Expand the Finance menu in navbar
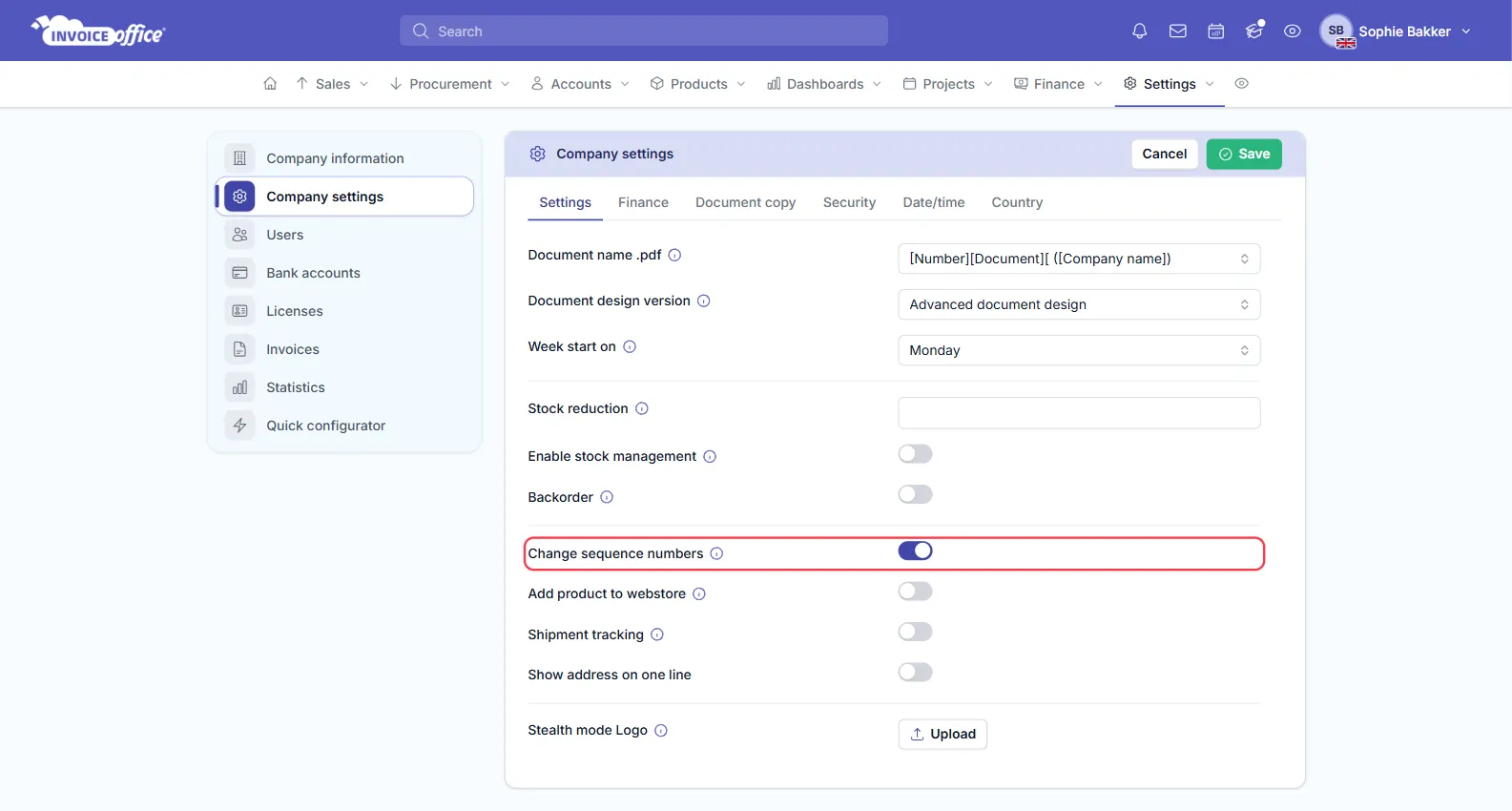 1058,84
